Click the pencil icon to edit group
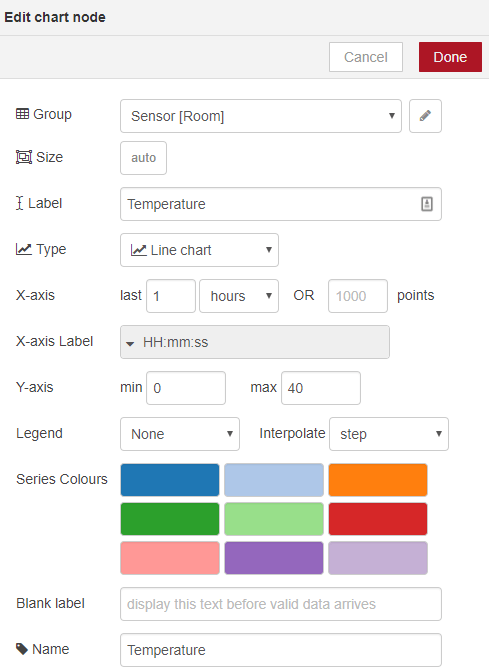Image resolution: width=489 pixels, height=672 pixels. pos(425,116)
